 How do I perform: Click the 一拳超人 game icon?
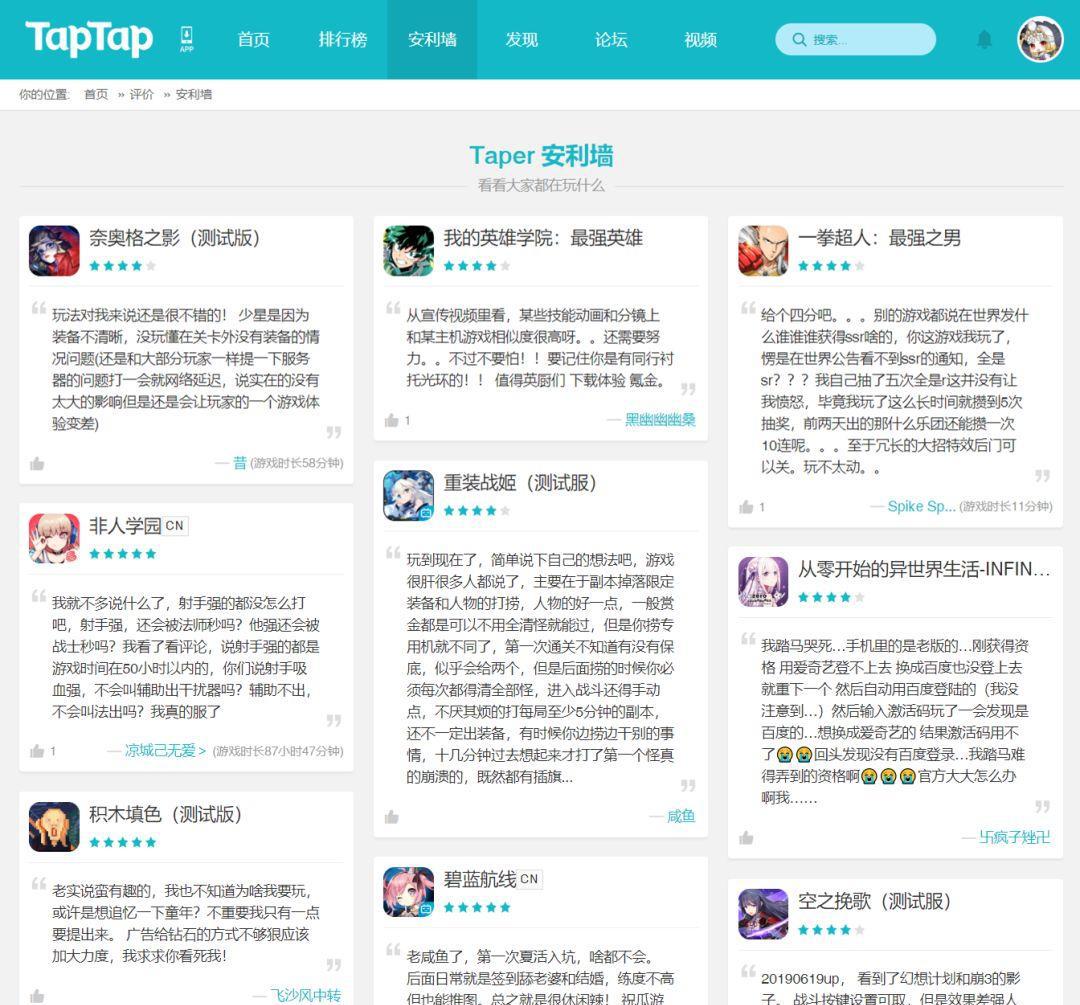(x=763, y=251)
